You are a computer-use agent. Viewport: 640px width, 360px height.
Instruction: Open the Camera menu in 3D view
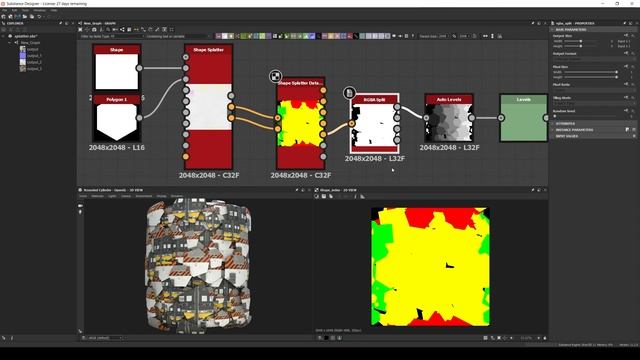[x=126, y=196]
